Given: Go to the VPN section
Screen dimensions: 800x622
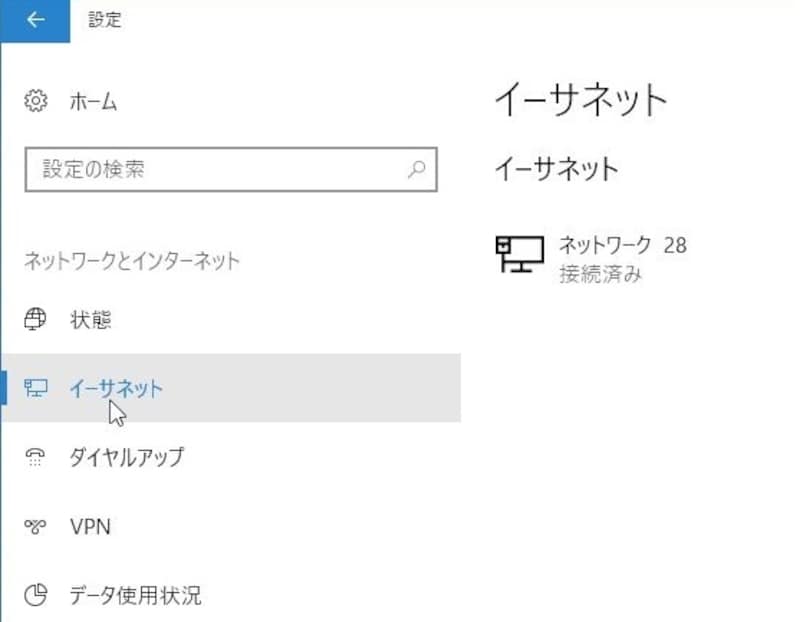Looking at the screenshot, I should [x=90, y=526].
